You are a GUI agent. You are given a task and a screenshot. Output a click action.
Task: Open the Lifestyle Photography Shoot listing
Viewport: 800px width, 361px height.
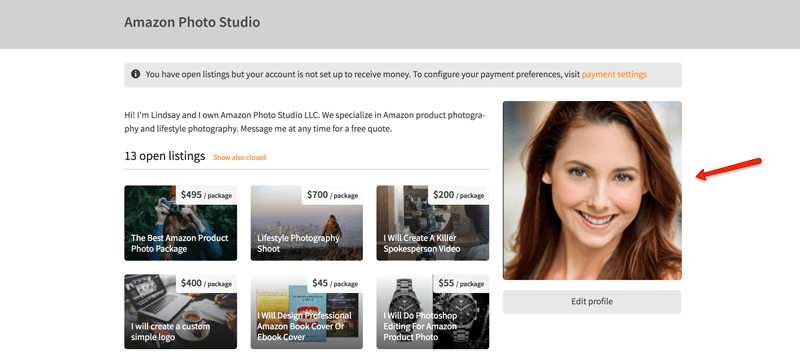point(307,223)
